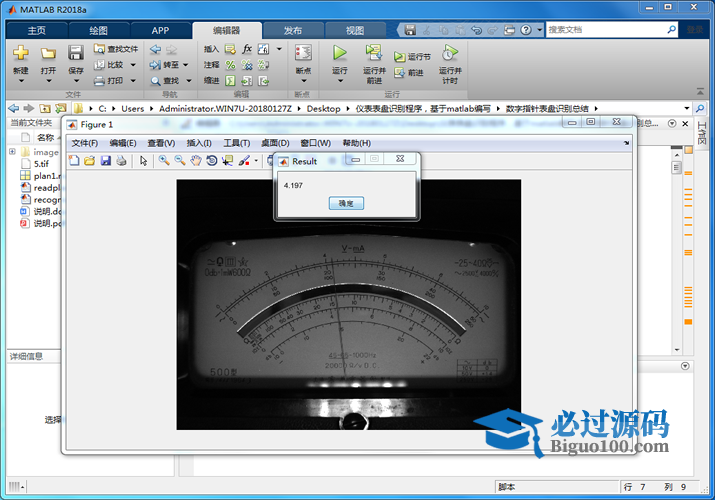Switch to the APP tab
This screenshot has height=500, width=715.
click(x=161, y=31)
